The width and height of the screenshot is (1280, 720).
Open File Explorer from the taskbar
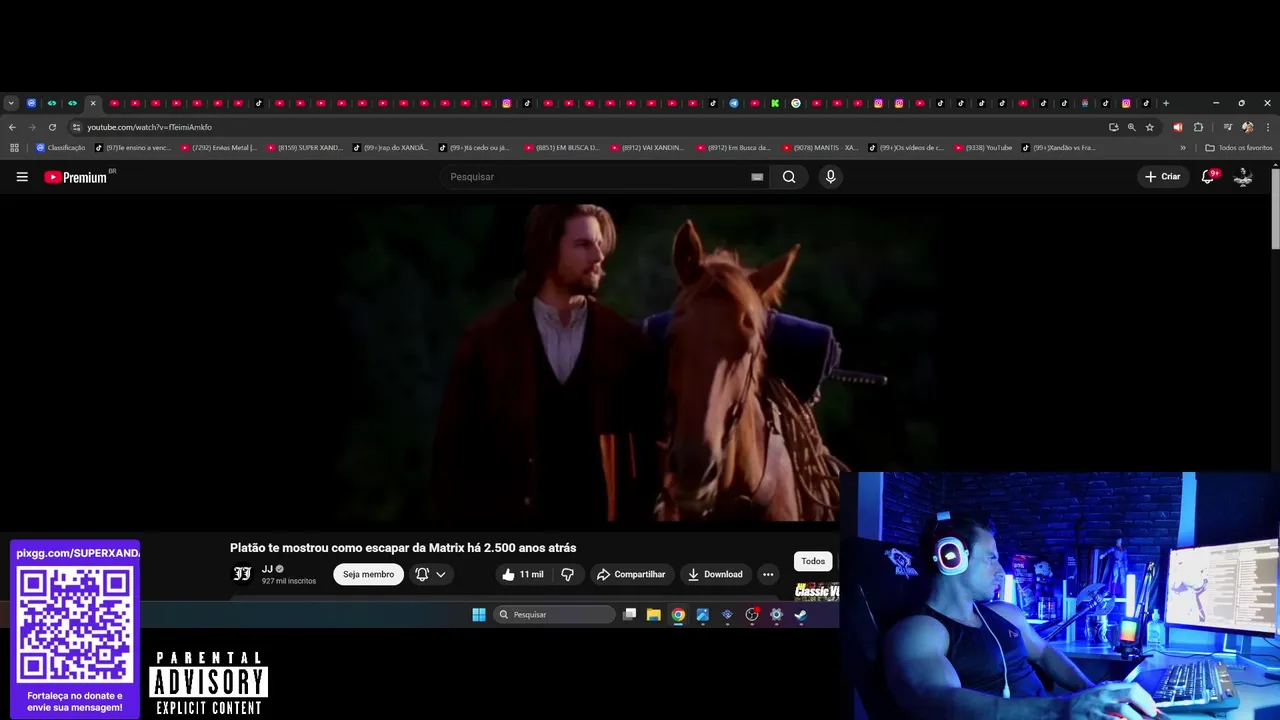(x=653, y=615)
